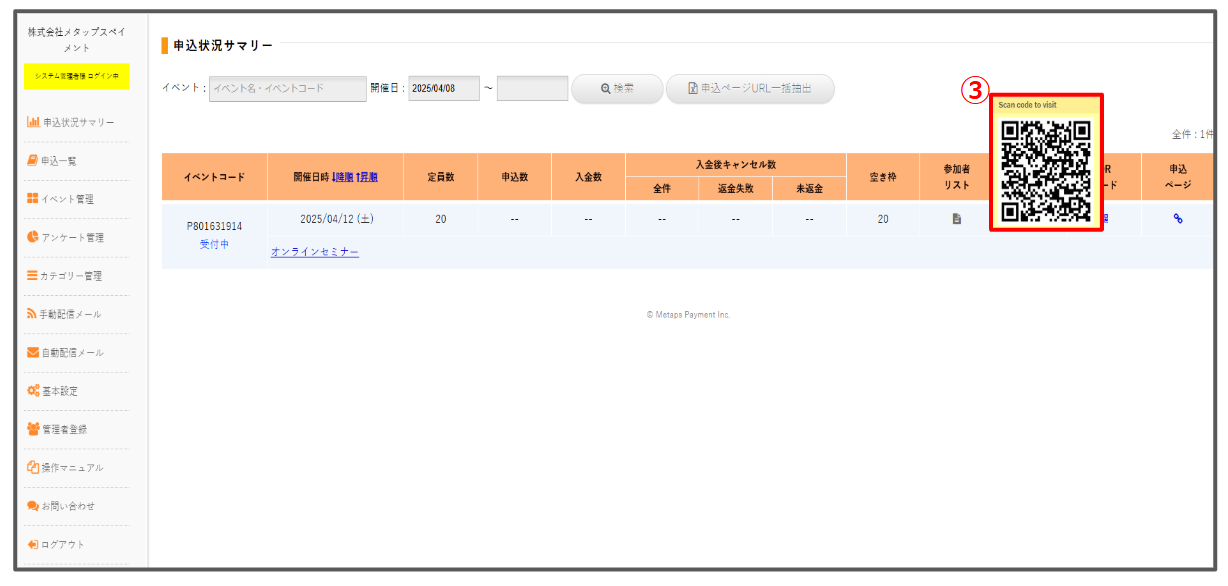Click the 検索 search button
1228x586 pixels.
click(x=617, y=89)
